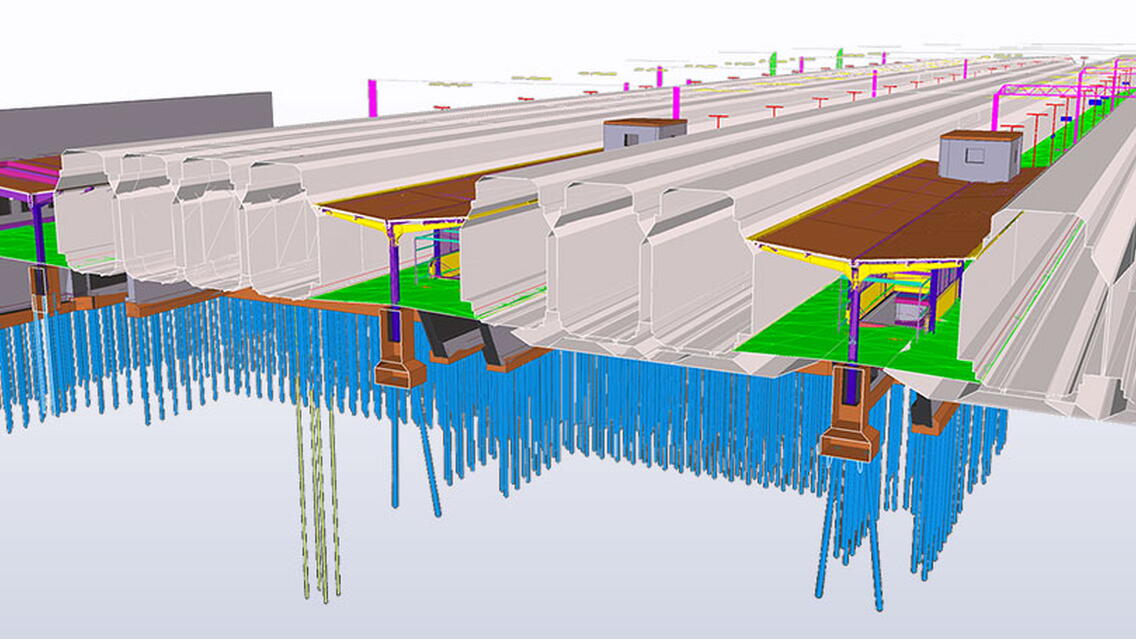This screenshot has width=1136, height=639.
Task: Pick the dark grey wall block at upper left
Action: (136, 123)
